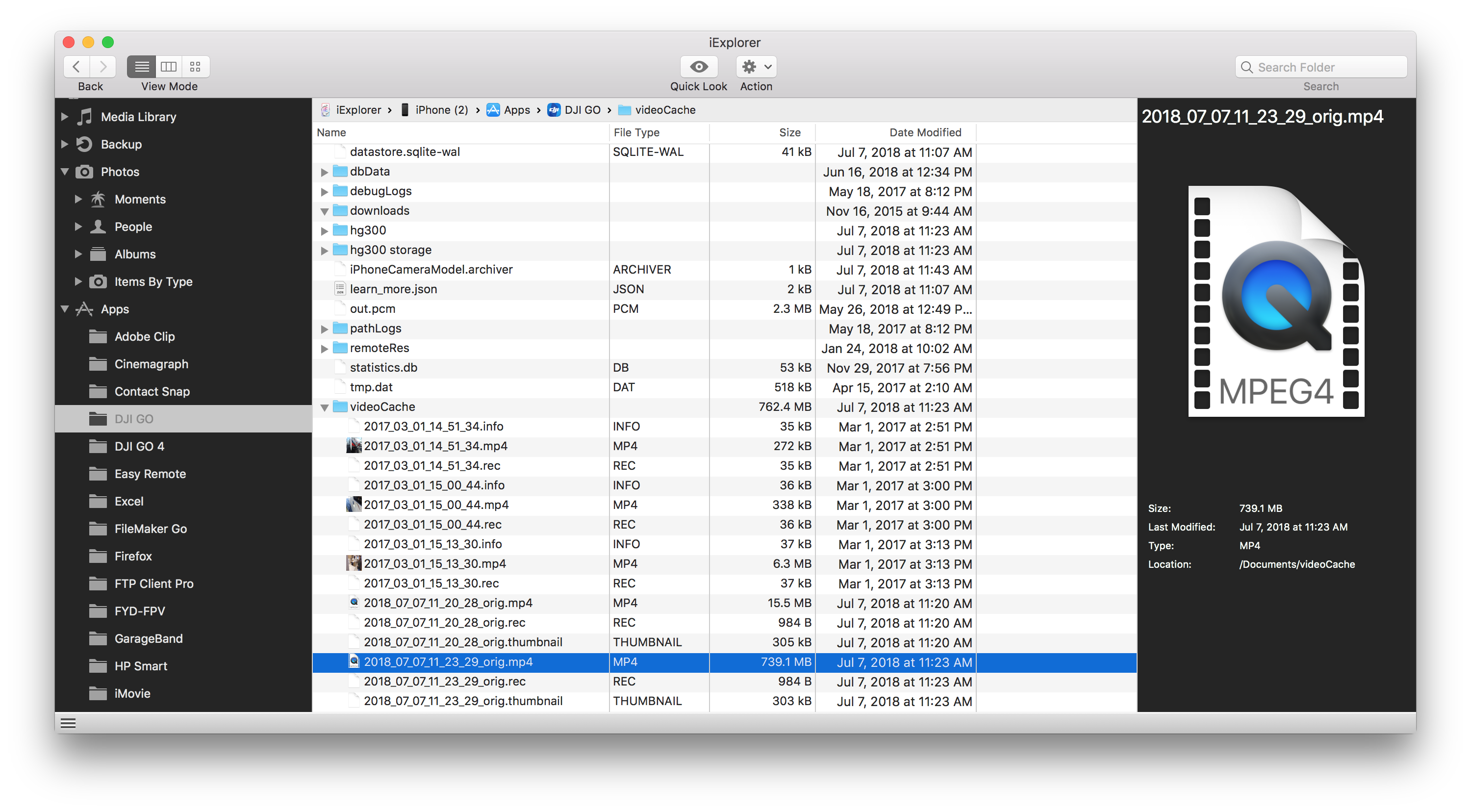Click bottom-left hamburger menu icon

pyautogui.click(x=68, y=723)
